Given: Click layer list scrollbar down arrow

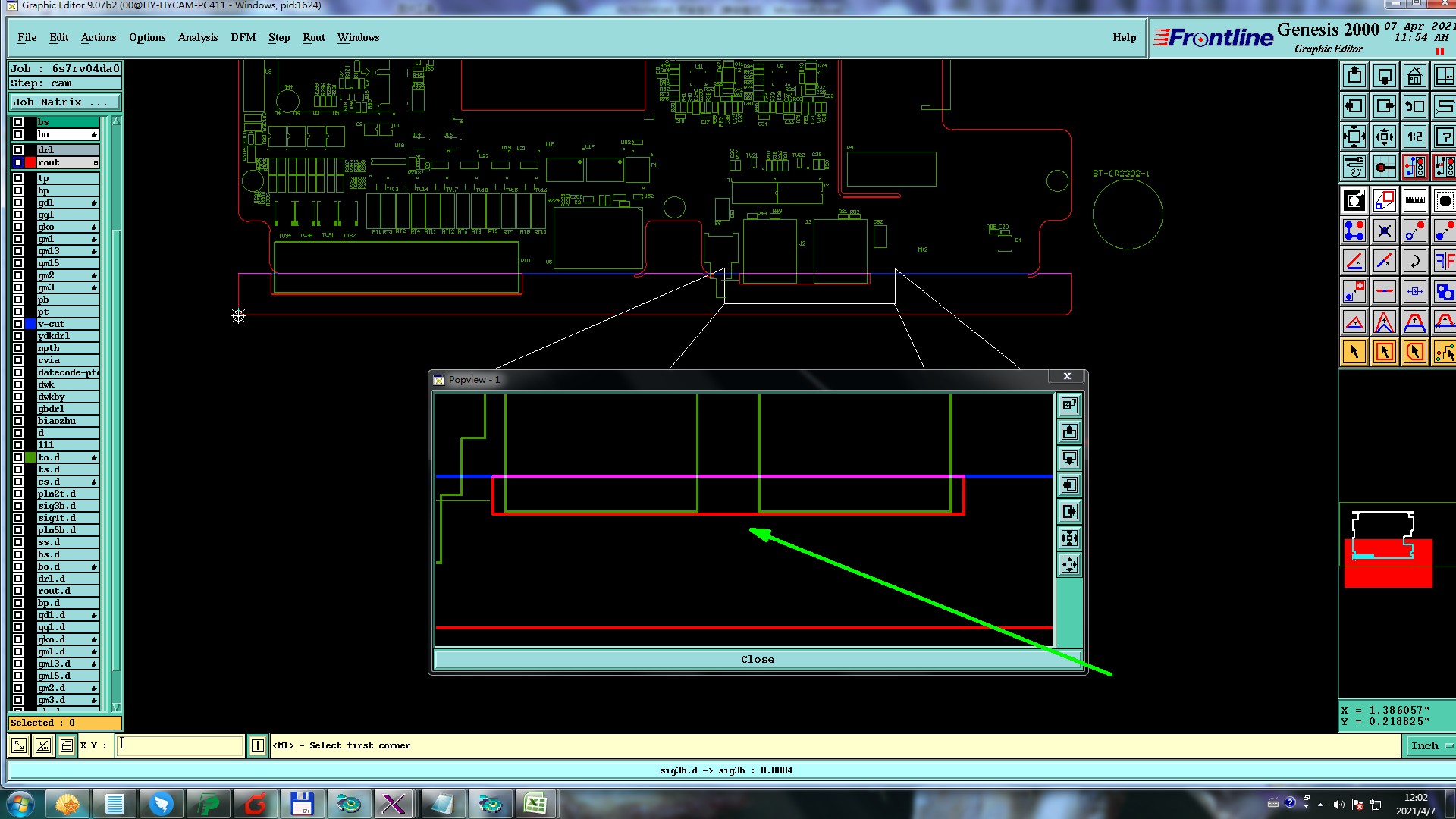Looking at the screenshot, I should [116, 707].
